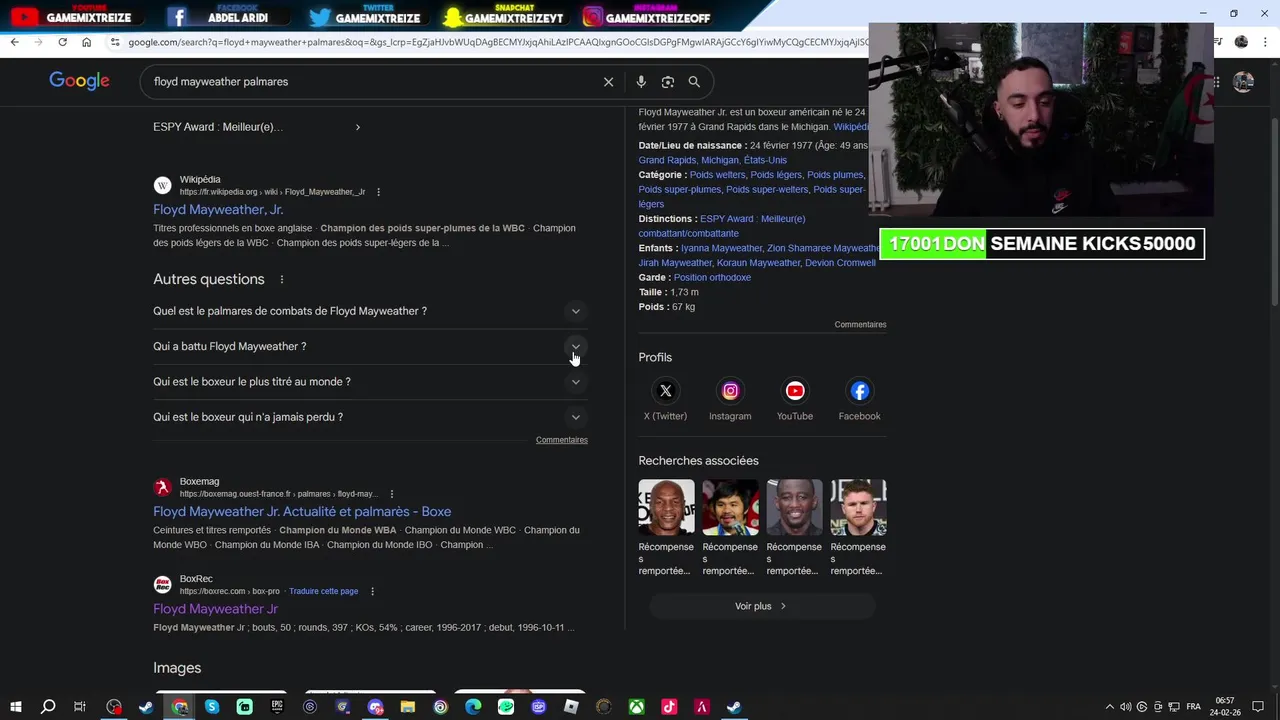Click the Wikipedia favicon
Screen dimensions: 1280x720
162,185
